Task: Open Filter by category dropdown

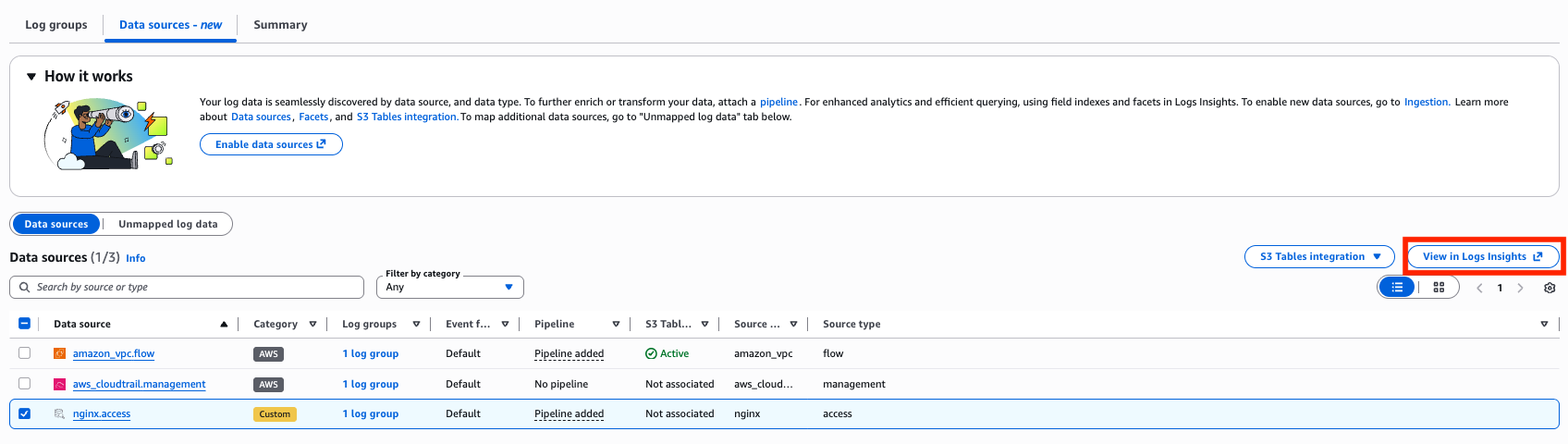Action: point(449,288)
